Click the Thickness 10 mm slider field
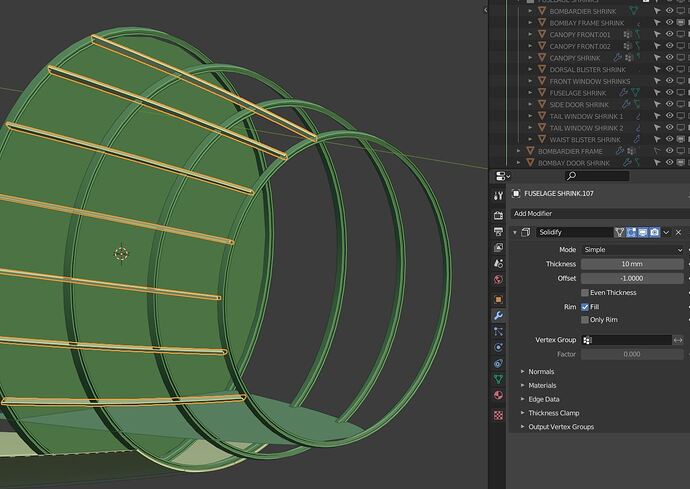The height and width of the screenshot is (489, 690). pos(632,264)
